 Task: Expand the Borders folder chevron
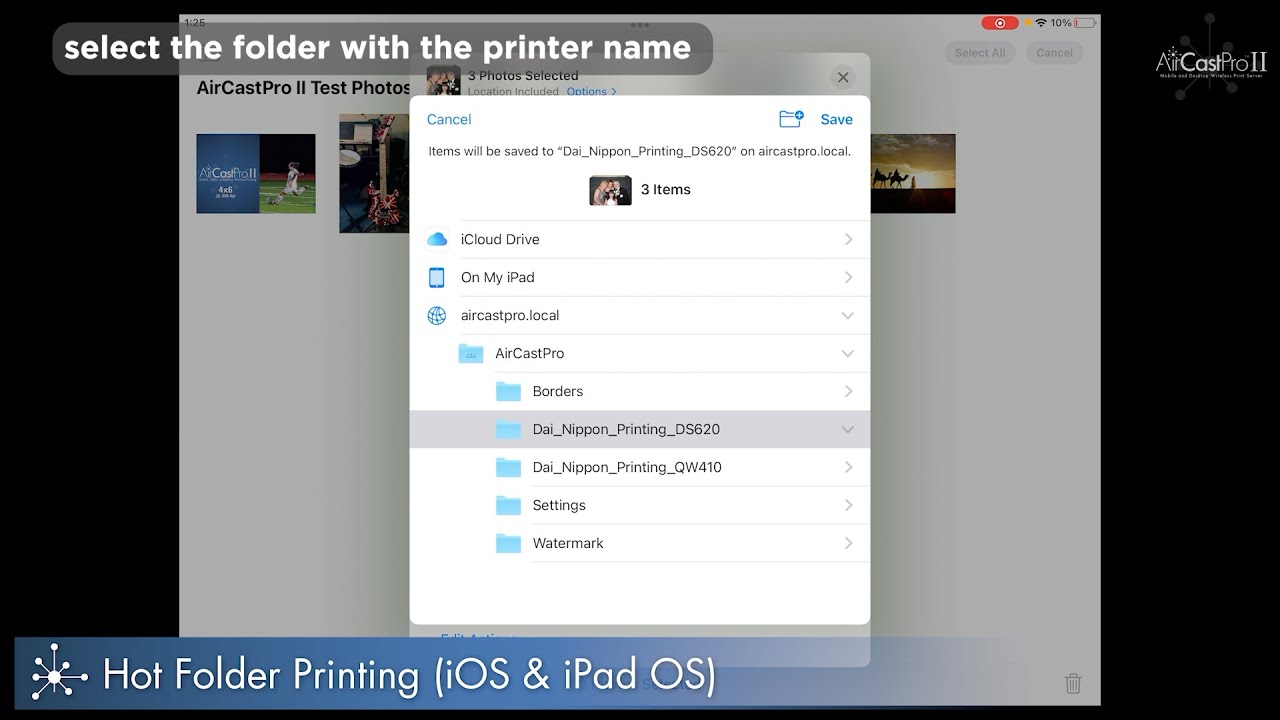click(848, 391)
